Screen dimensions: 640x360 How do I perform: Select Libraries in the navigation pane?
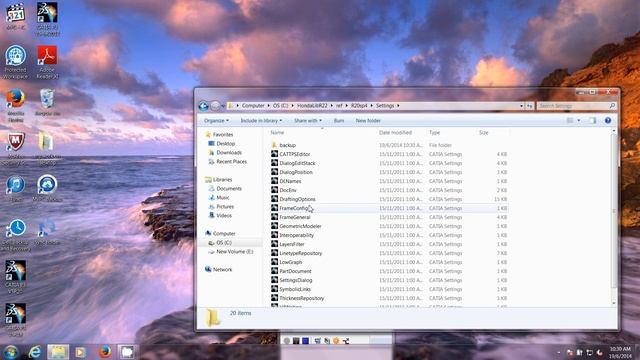[x=222, y=179]
